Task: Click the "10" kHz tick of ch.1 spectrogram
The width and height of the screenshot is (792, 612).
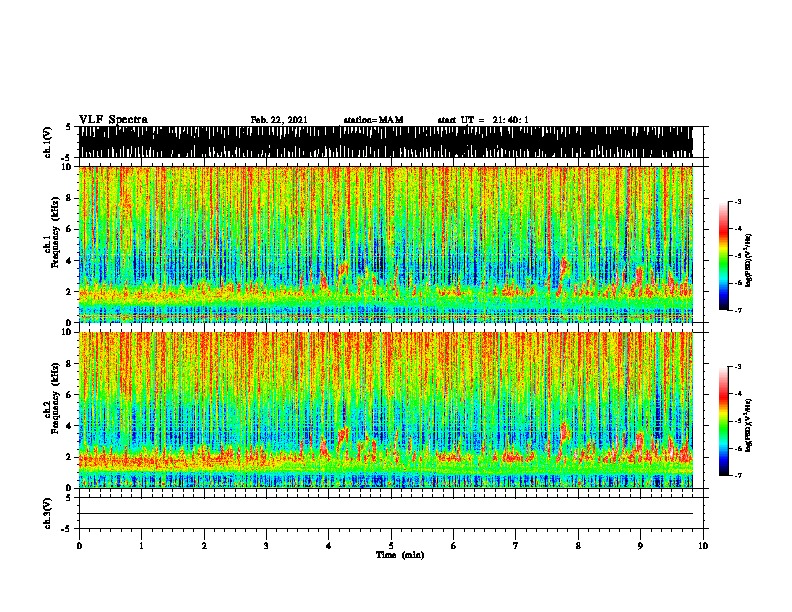Action: [x=67, y=167]
